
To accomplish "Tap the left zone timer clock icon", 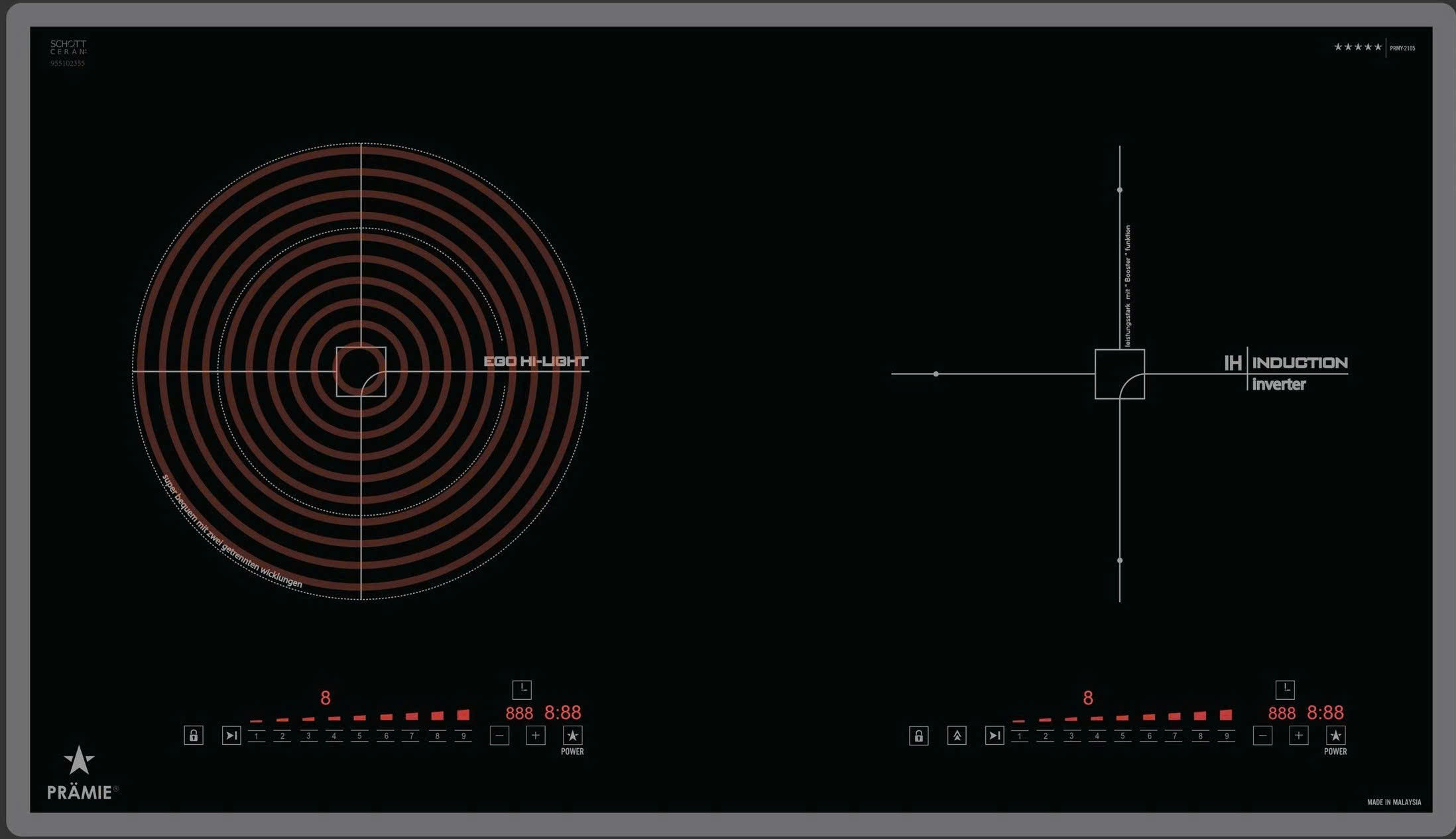I will (522, 689).
